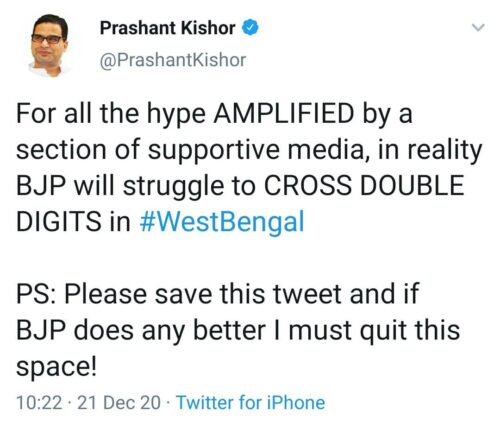Click the blue verified badge

(x=250, y=28)
